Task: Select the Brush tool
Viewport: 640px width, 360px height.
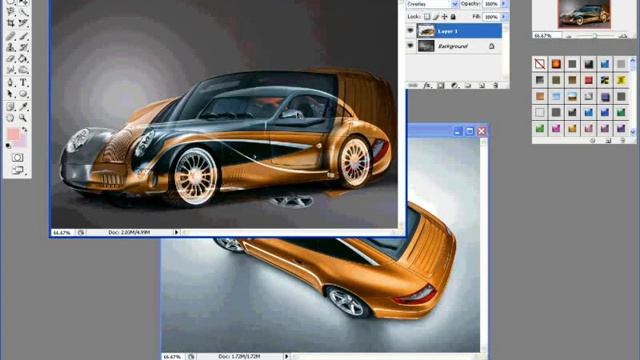Action: [23, 36]
